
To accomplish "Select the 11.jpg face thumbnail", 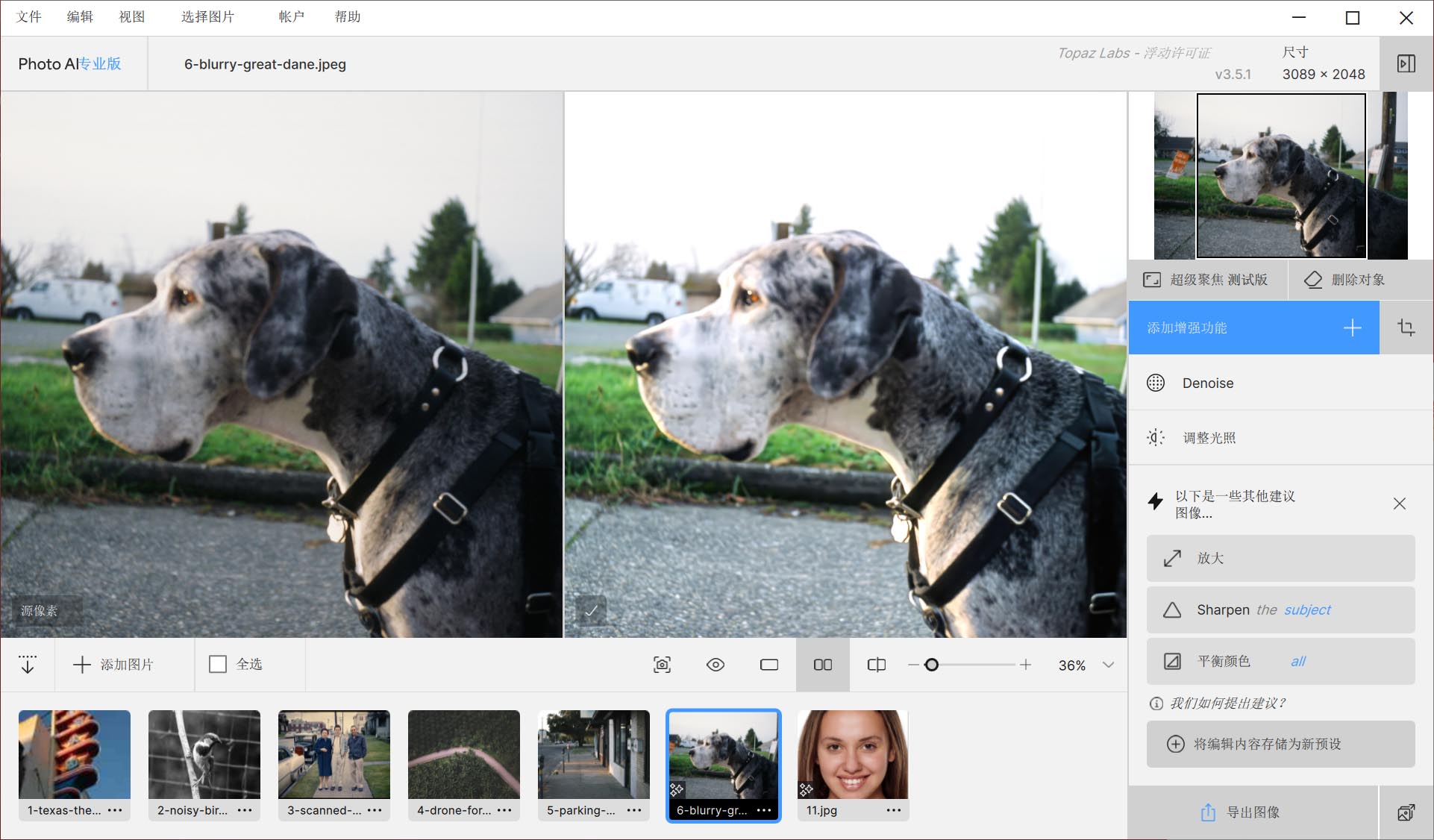I will [x=853, y=754].
